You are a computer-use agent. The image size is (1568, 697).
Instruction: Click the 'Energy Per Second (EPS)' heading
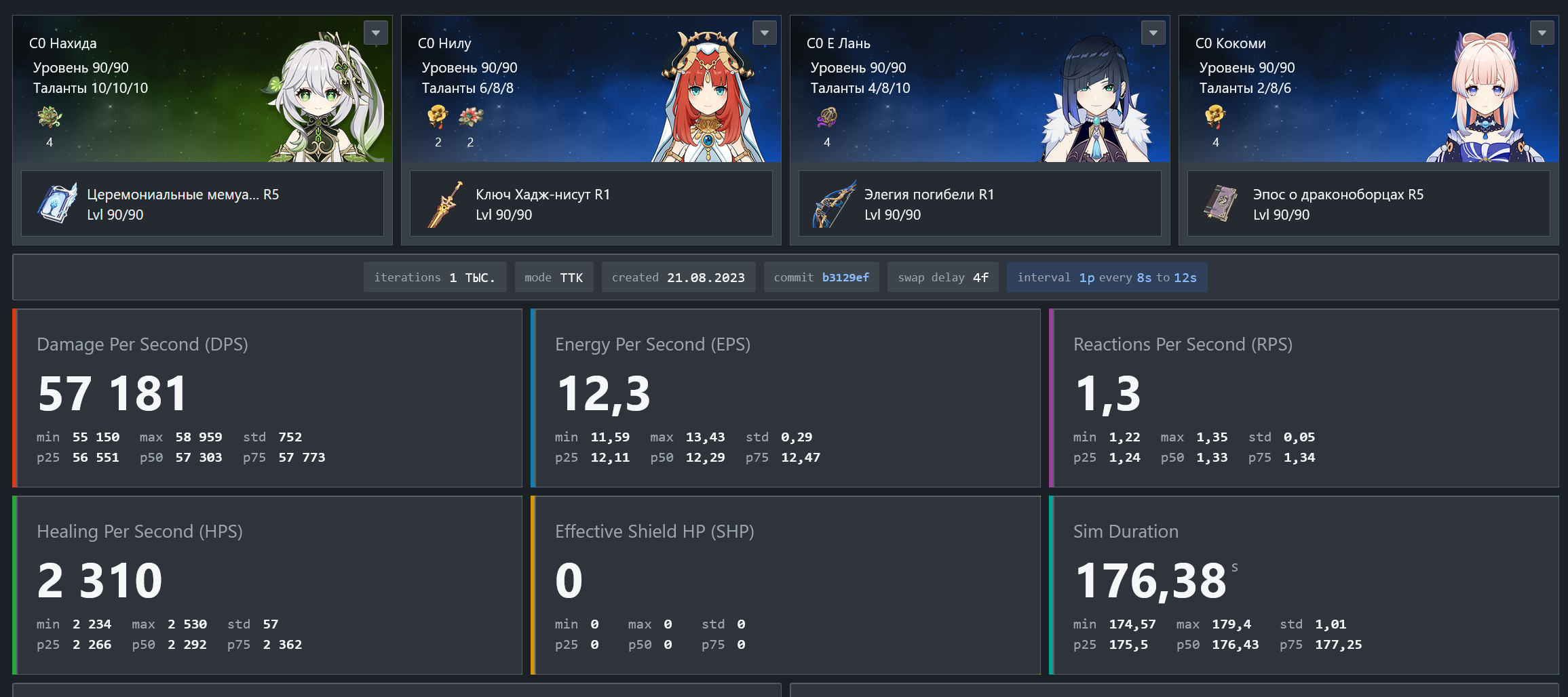click(x=653, y=344)
